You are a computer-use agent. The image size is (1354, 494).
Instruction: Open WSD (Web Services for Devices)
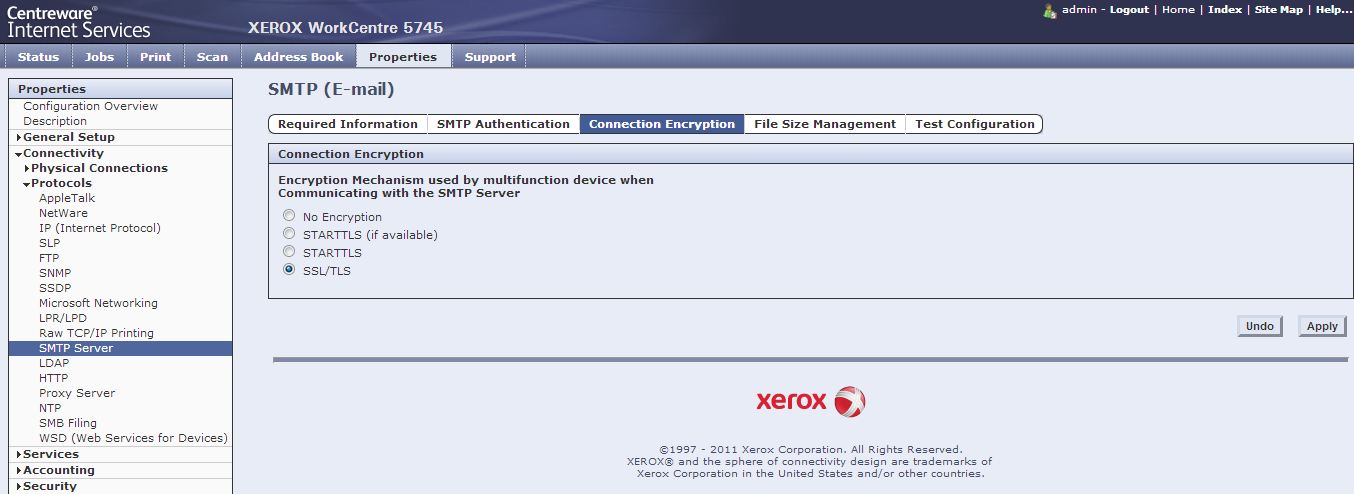pyautogui.click(x=133, y=438)
